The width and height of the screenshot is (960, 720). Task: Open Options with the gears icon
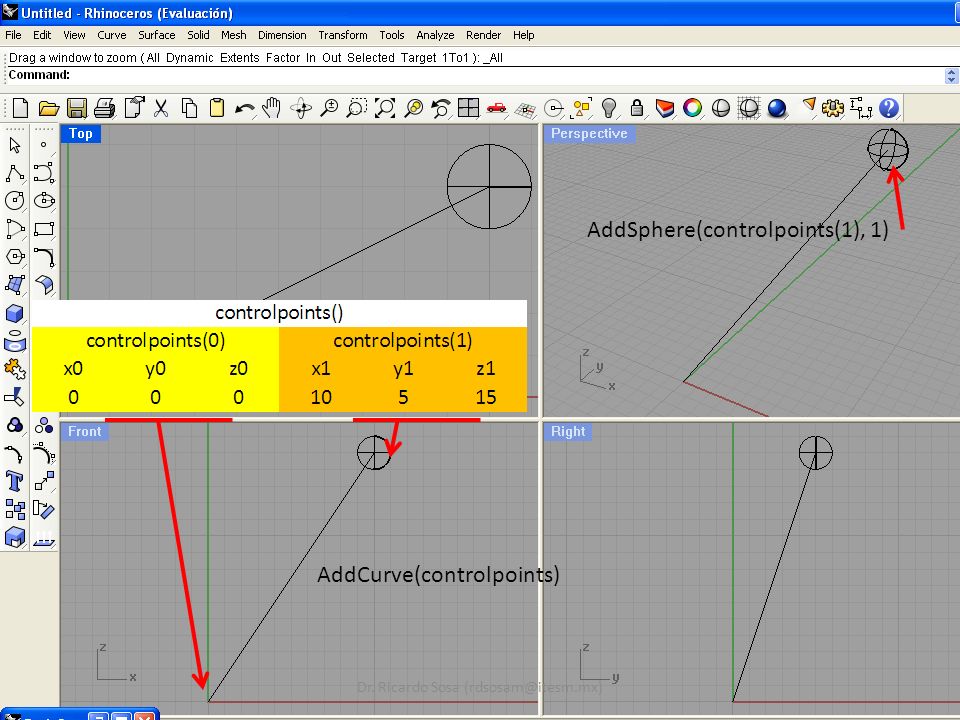833,108
